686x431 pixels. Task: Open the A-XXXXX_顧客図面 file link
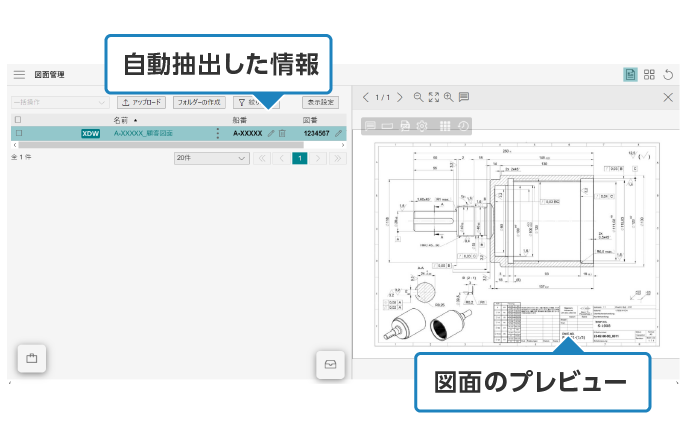click(x=143, y=133)
